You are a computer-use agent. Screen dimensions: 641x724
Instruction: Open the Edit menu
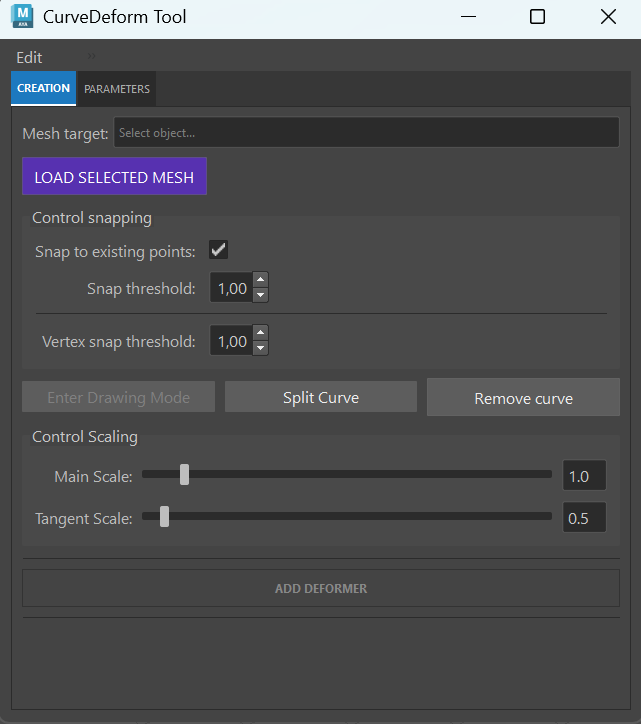click(29, 58)
